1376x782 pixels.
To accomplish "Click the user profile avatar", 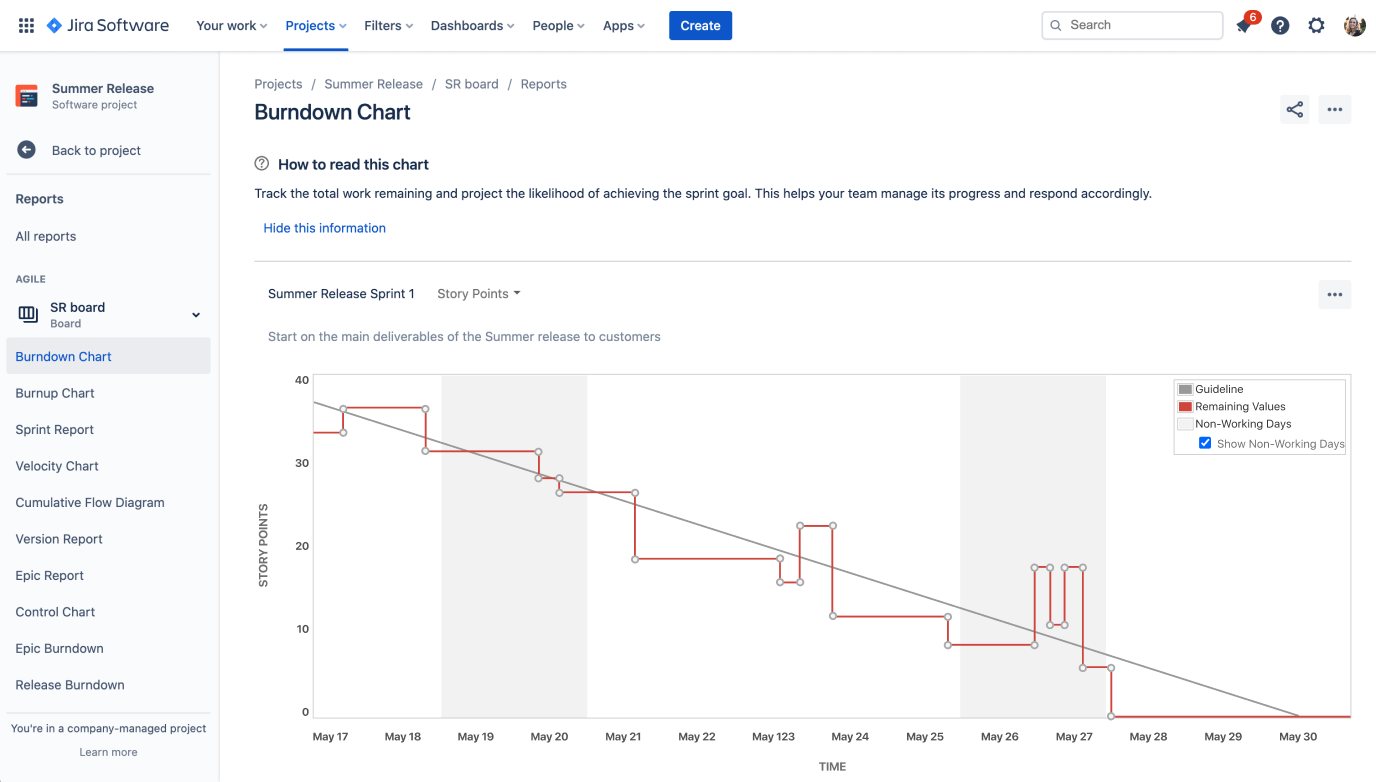I will (x=1354, y=26).
